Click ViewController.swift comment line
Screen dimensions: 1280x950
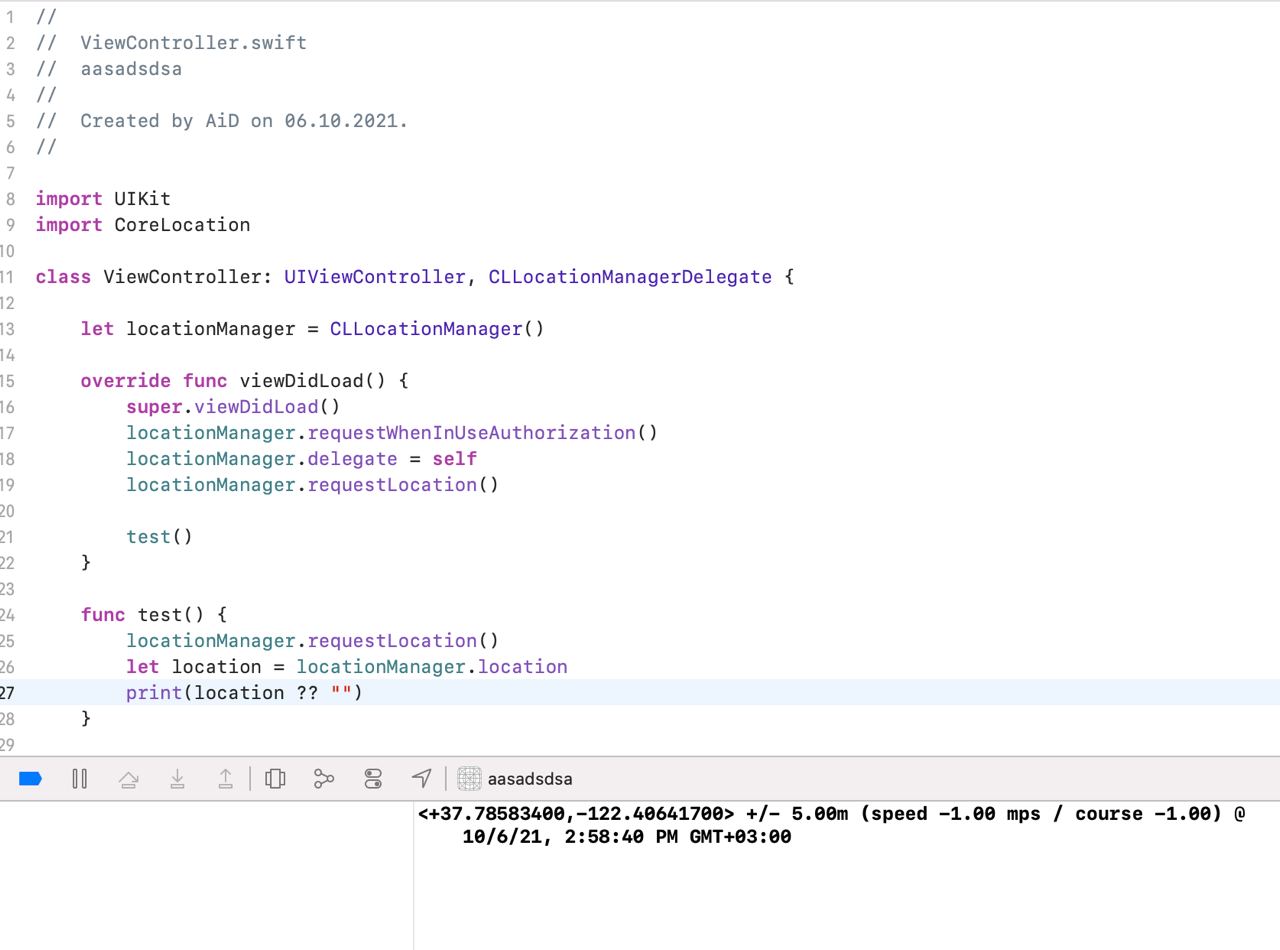click(x=171, y=43)
